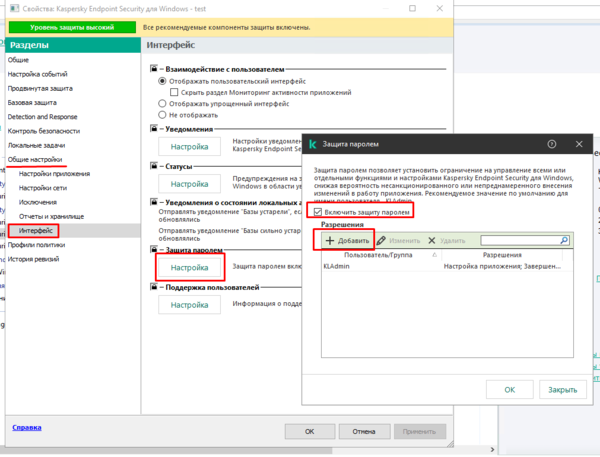Viewport: 600px width, 457px height.
Task: Select Отображать пользовательский интерфейс radio button
Action: point(162,81)
